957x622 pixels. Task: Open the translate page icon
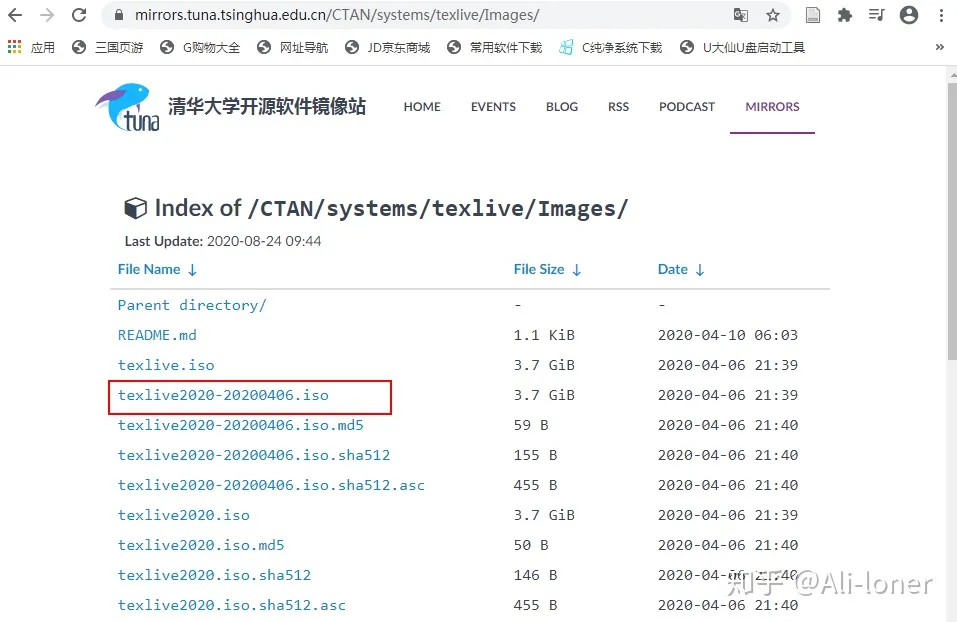pos(740,15)
